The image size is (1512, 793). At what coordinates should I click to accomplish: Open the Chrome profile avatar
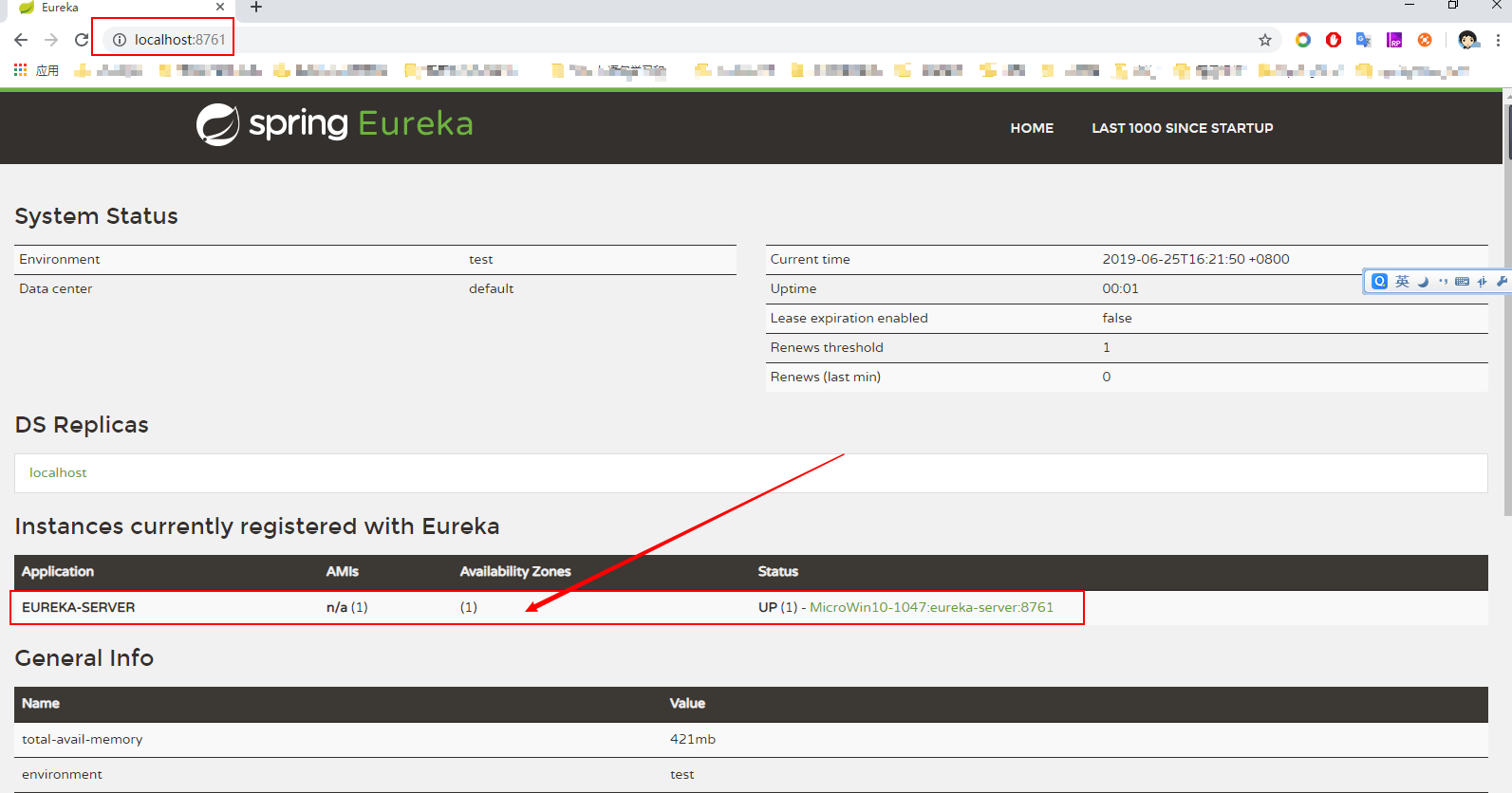pyautogui.click(x=1468, y=40)
